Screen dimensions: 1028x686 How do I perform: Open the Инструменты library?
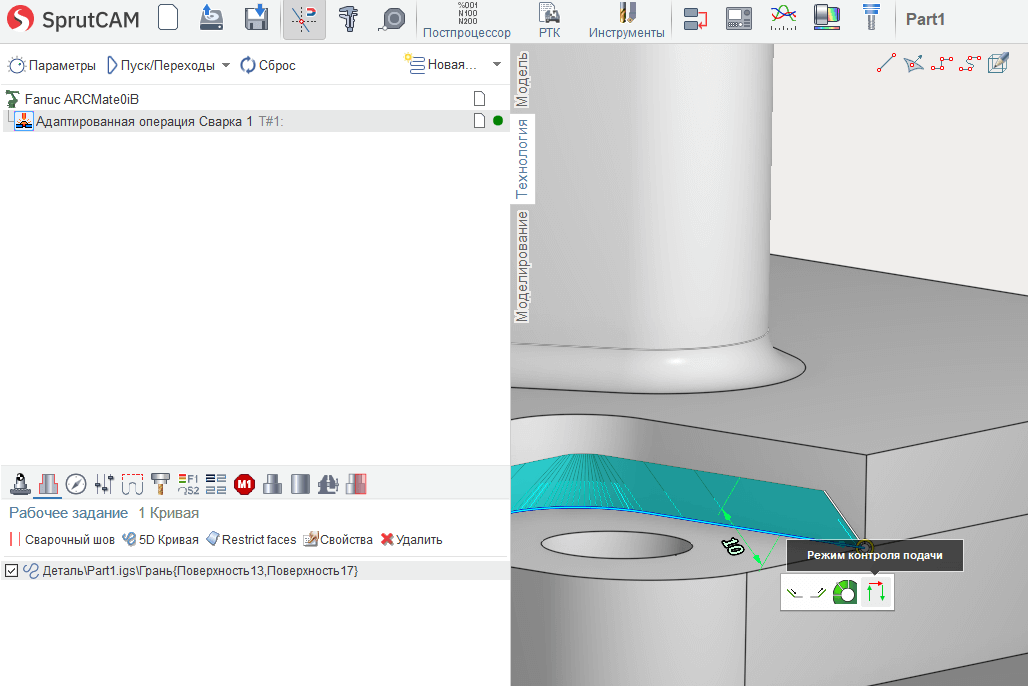(x=626, y=20)
